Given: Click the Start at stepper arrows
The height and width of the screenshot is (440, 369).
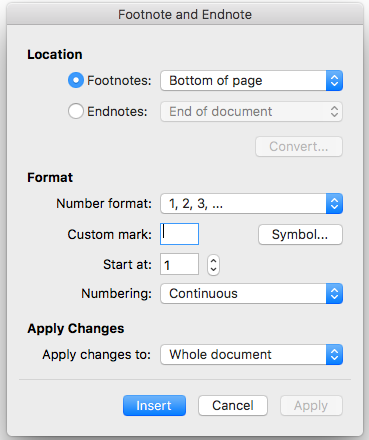Looking at the screenshot, I should (213, 265).
